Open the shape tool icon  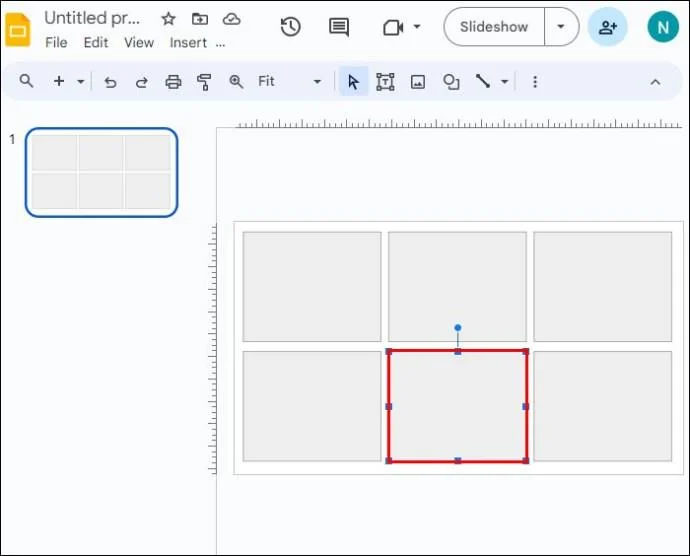[451, 82]
